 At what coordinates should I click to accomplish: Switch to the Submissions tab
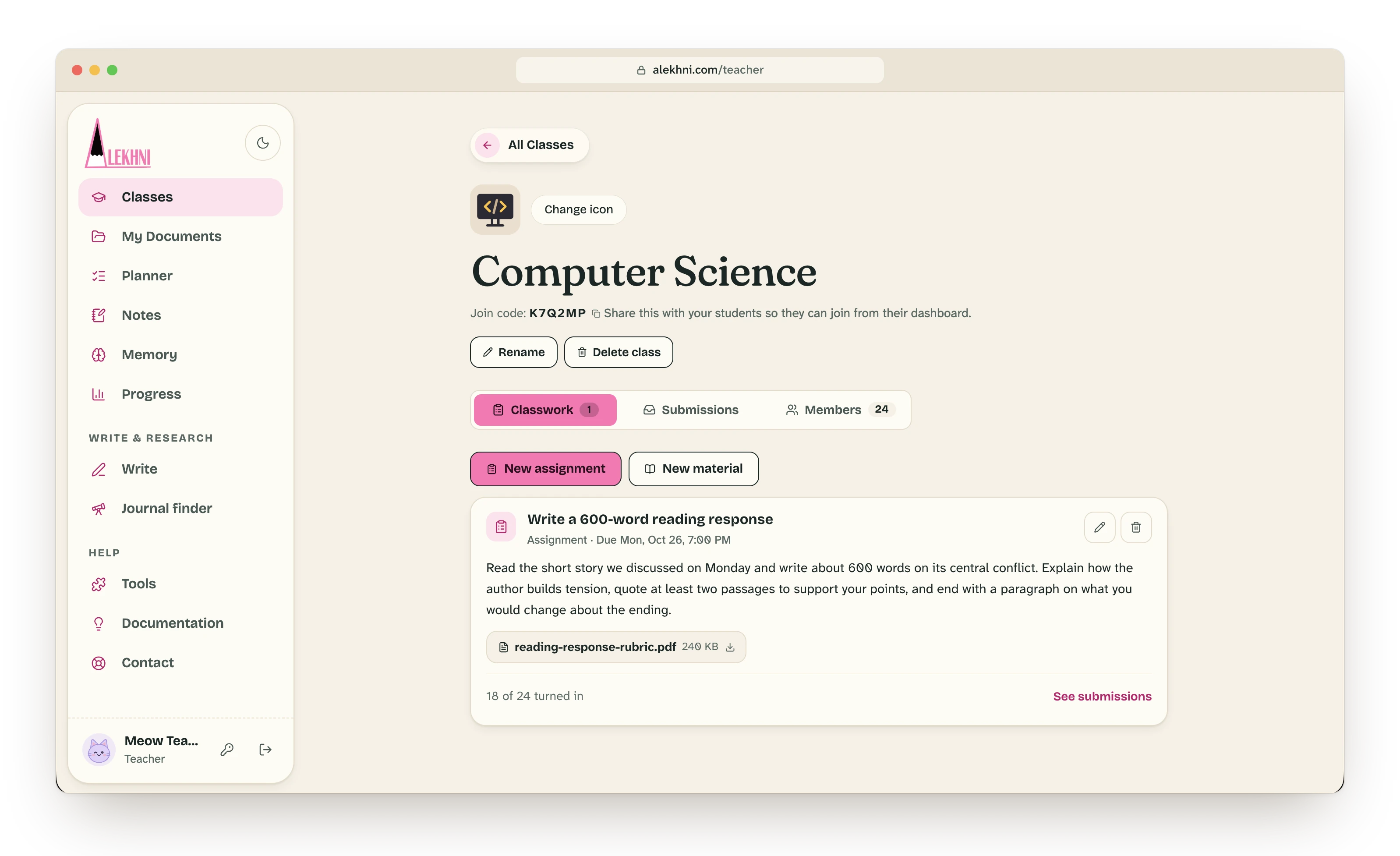click(690, 410)
